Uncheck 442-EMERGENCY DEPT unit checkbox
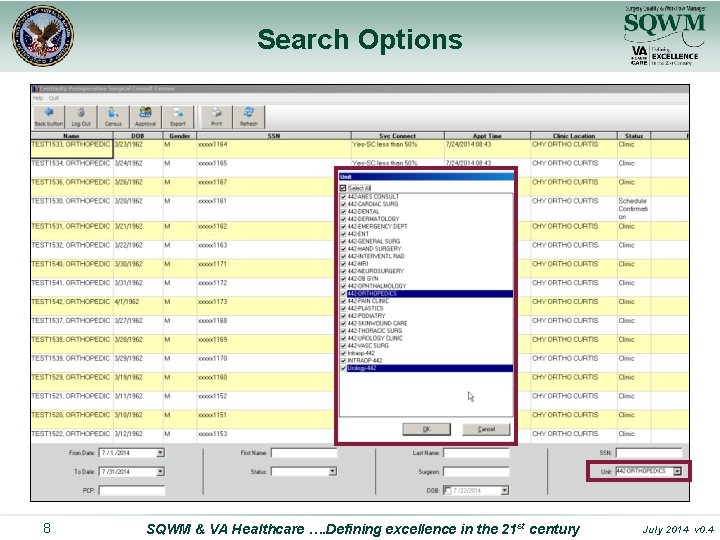The image size is (720, 540). 343,226
